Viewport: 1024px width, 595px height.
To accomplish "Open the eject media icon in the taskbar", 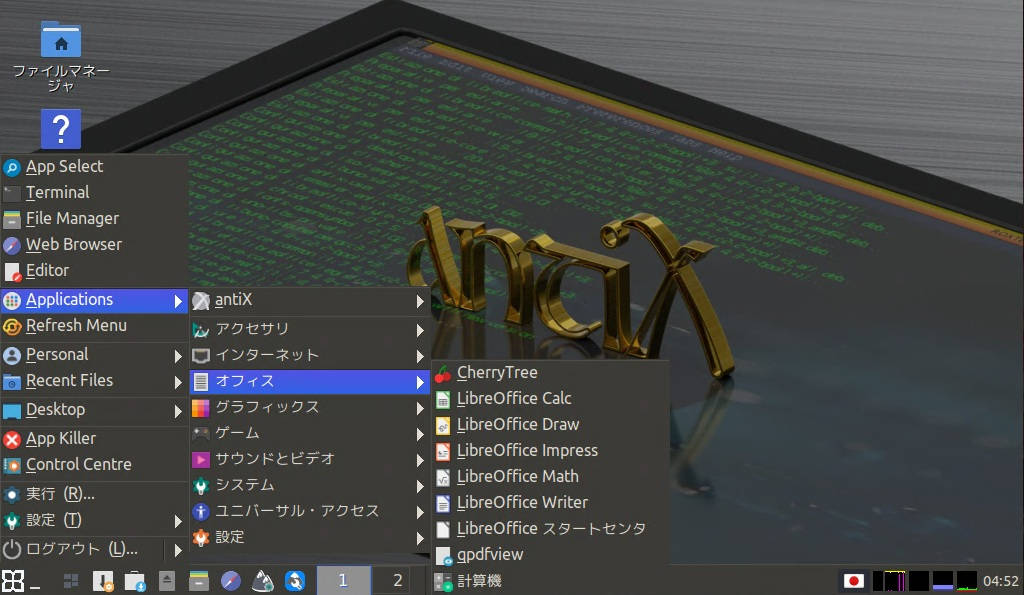I will pos(167,581).
